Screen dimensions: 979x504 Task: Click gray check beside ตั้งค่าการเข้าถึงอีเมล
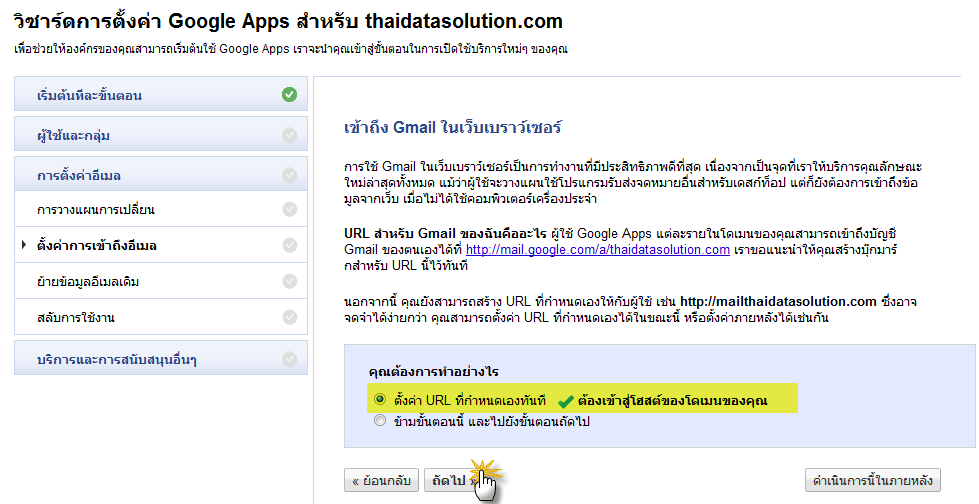click(289, 245)
